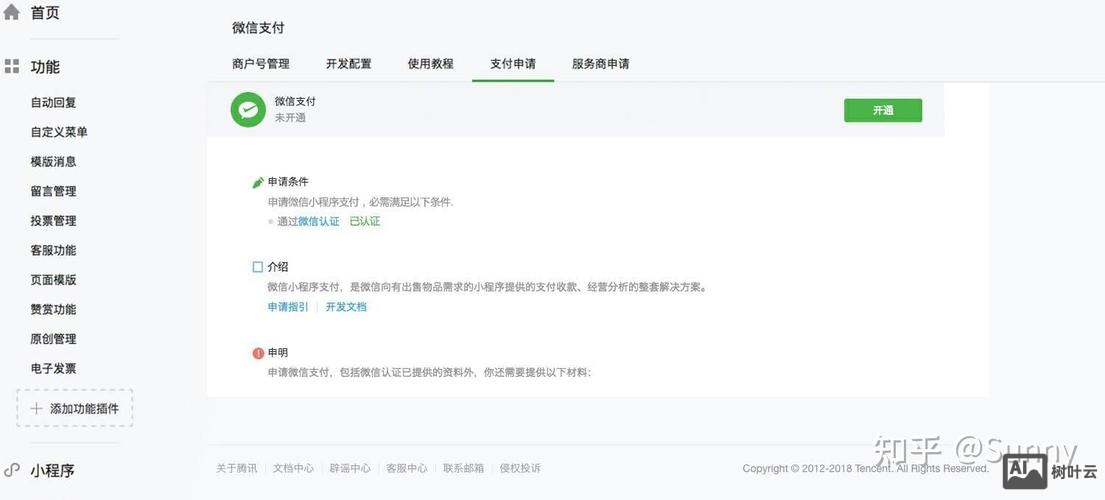Click the green WeChat Pay logo icon
The height and width of the screenshot is (500, 1105).
point(248,110)
